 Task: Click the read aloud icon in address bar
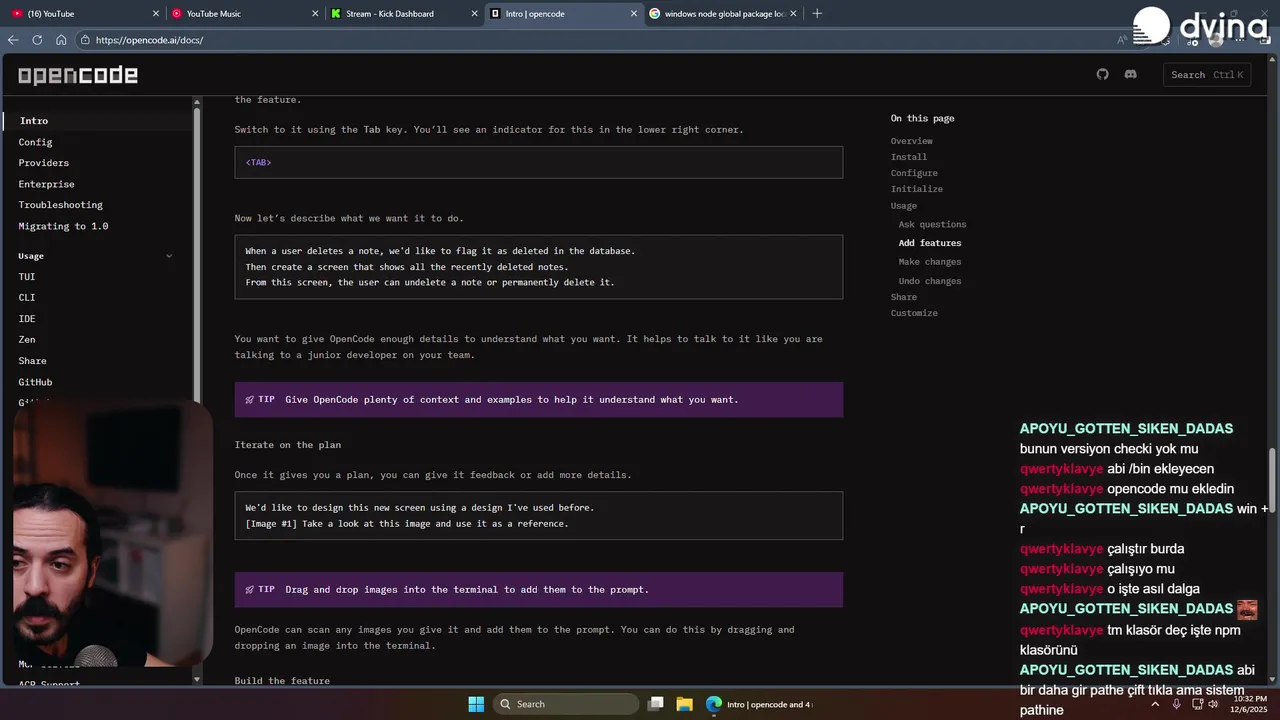coord(1122,40)
